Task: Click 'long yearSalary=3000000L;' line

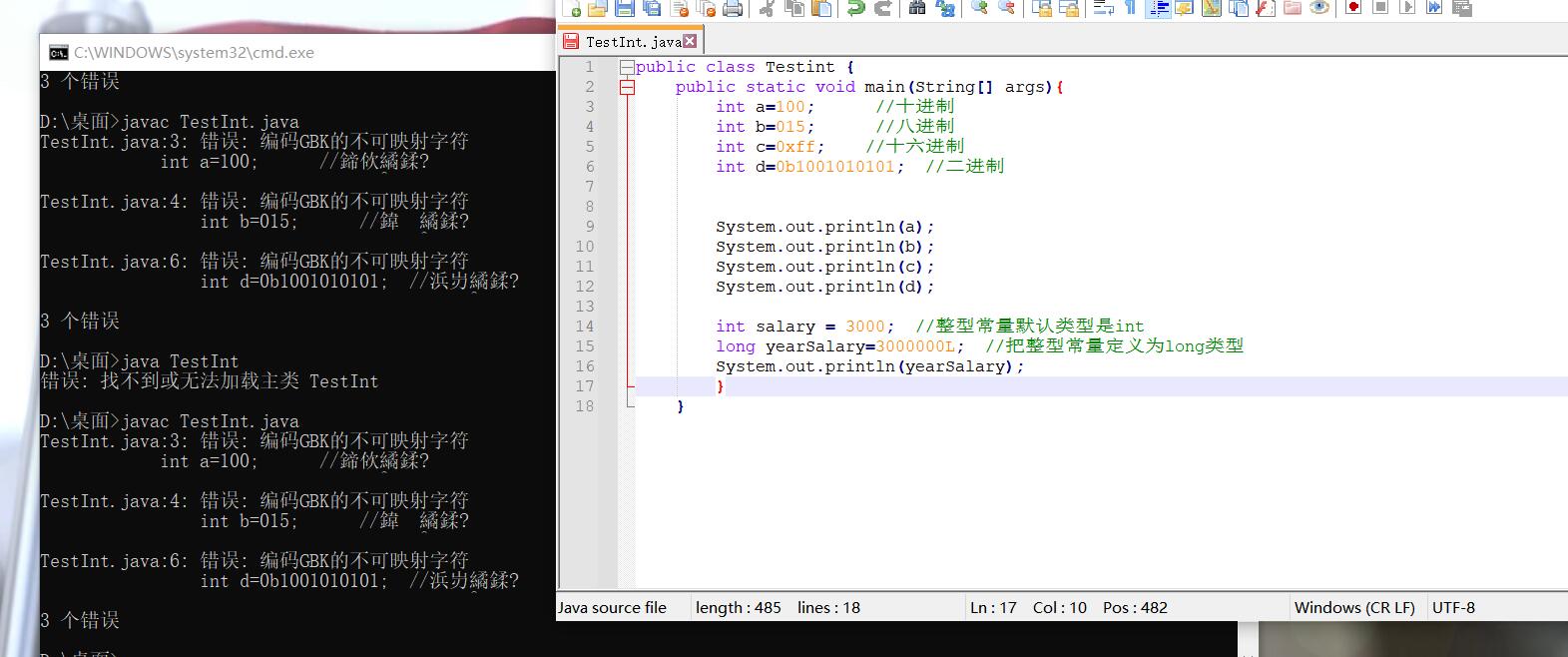Action: [840, 346]
